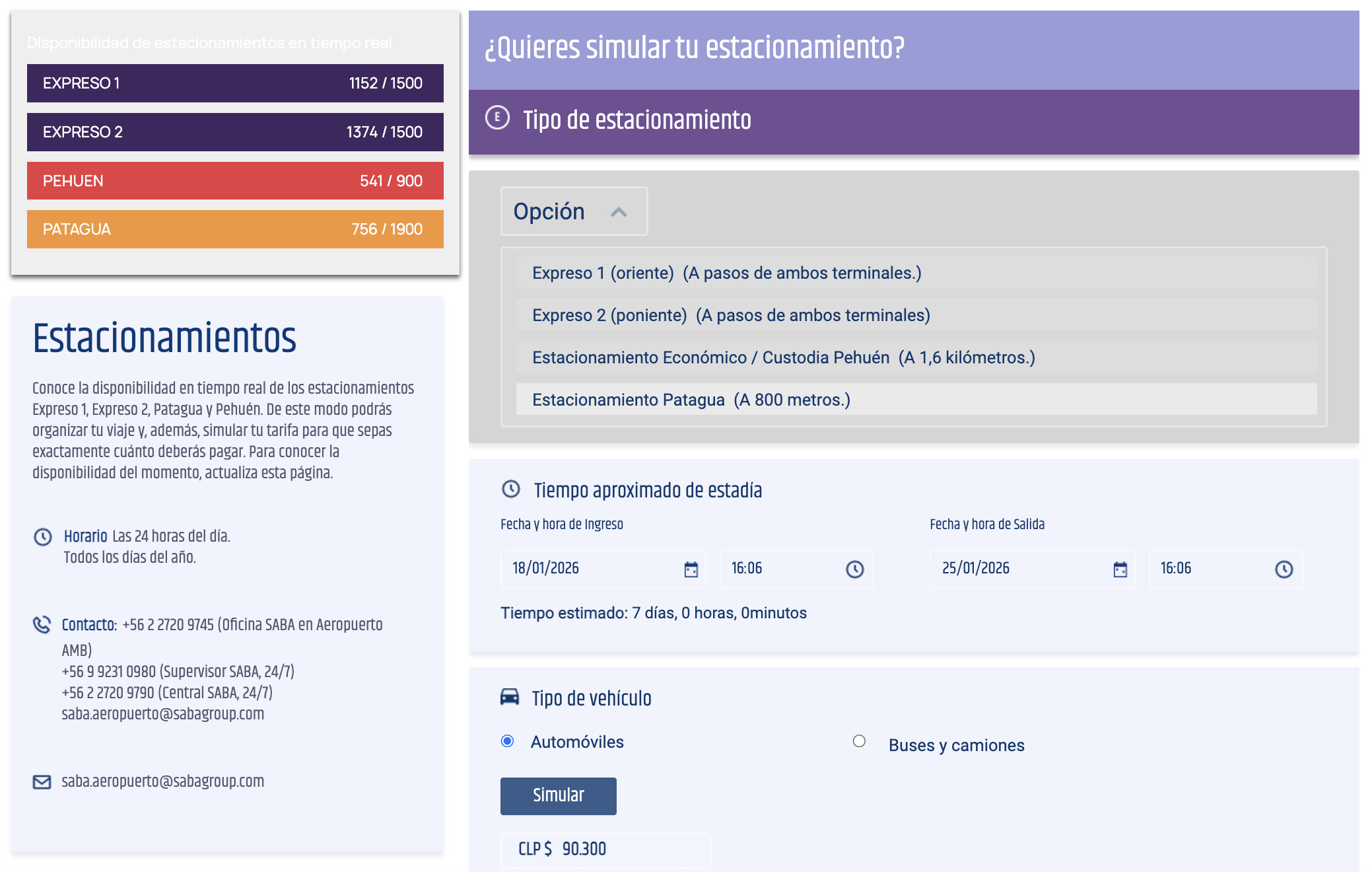
Task: Click the car icon beside Tipo de vehículo
Action: [508, 697]
